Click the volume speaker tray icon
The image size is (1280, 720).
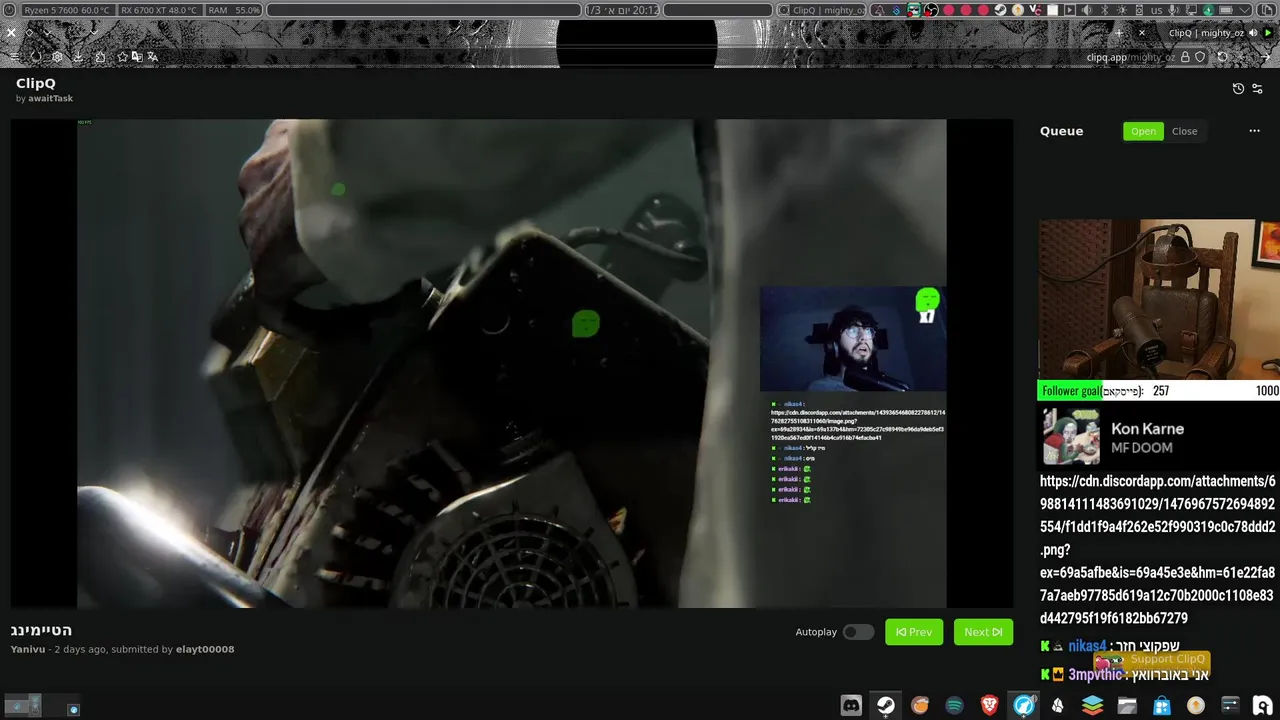pyautogui.click(x=1086, y=10)
